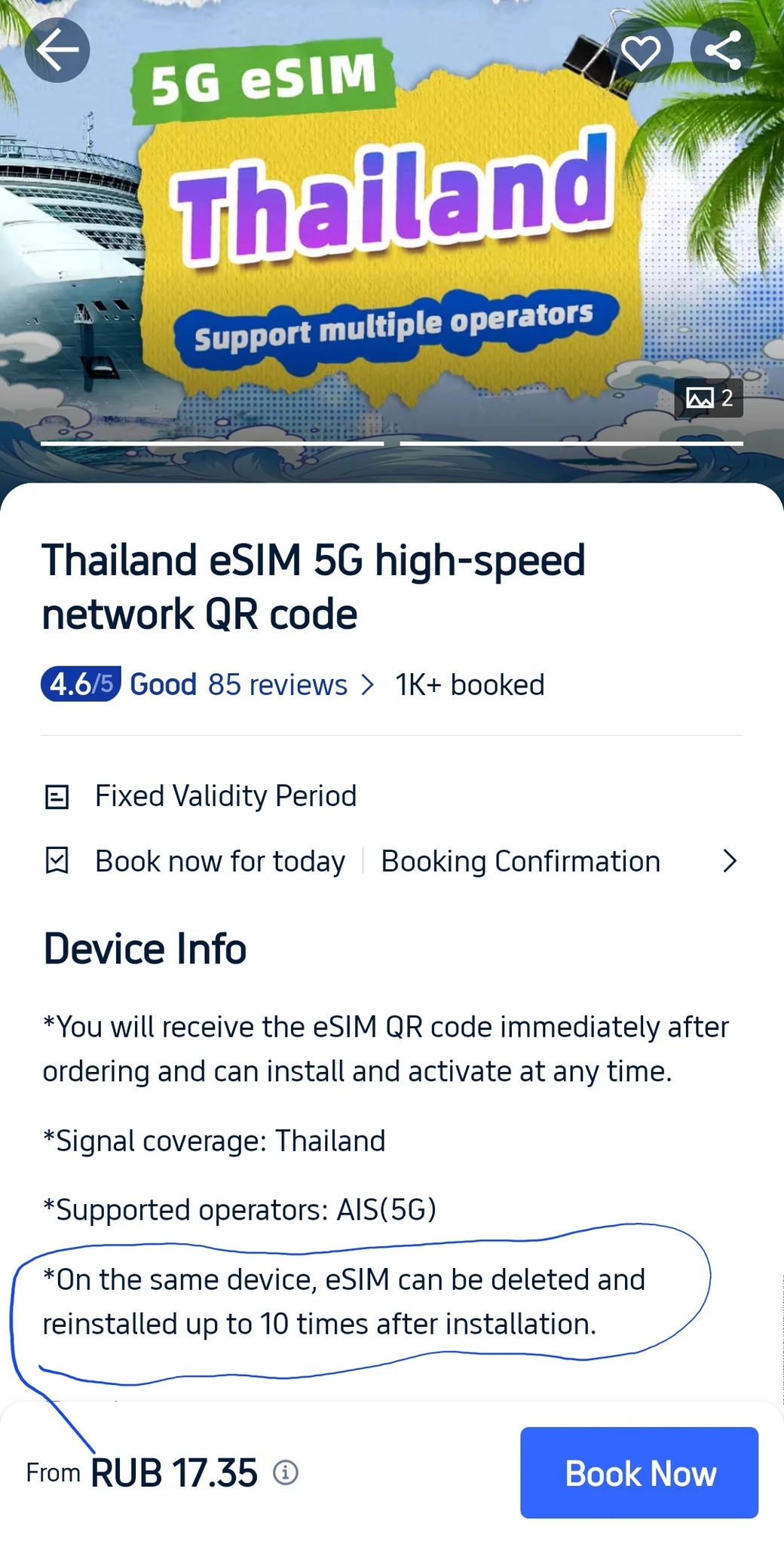The width and height of the screenshot is (784, 1544).
Task: Expand booking details chevron
Action: point(729,861)
